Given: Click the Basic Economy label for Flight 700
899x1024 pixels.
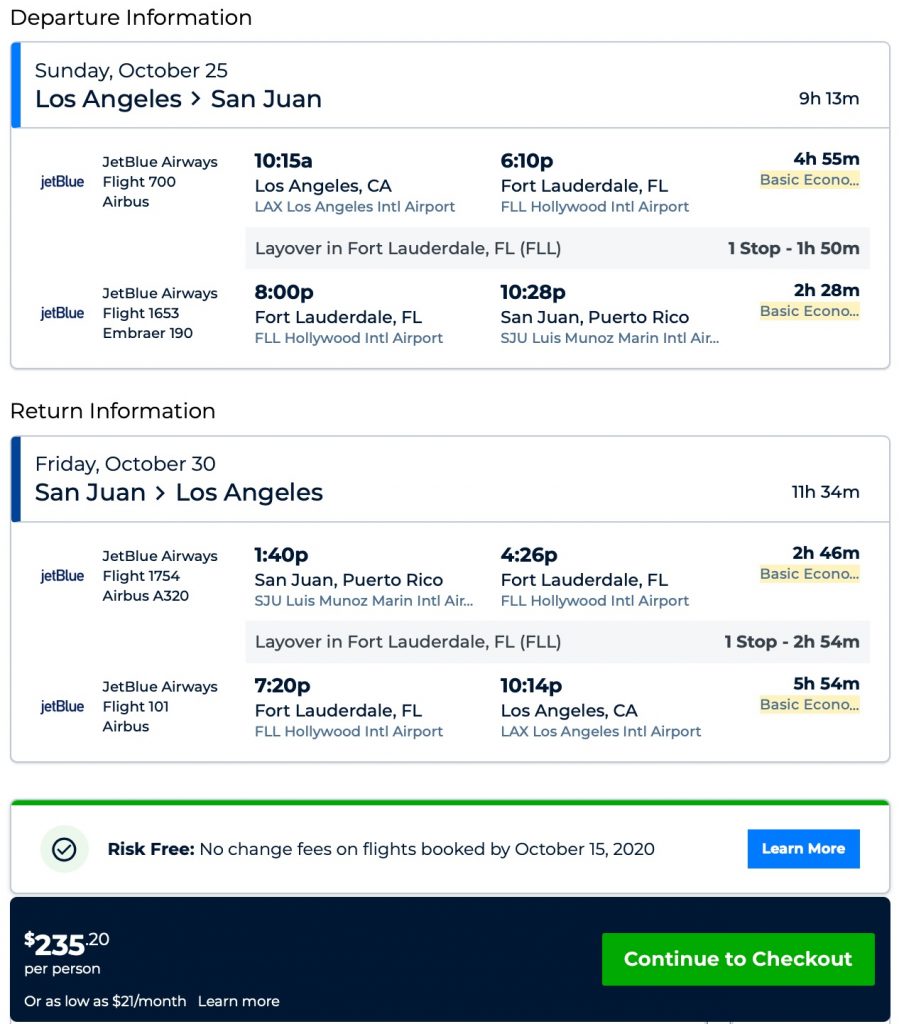Looking at the screenshot, I should pos(809,180).
